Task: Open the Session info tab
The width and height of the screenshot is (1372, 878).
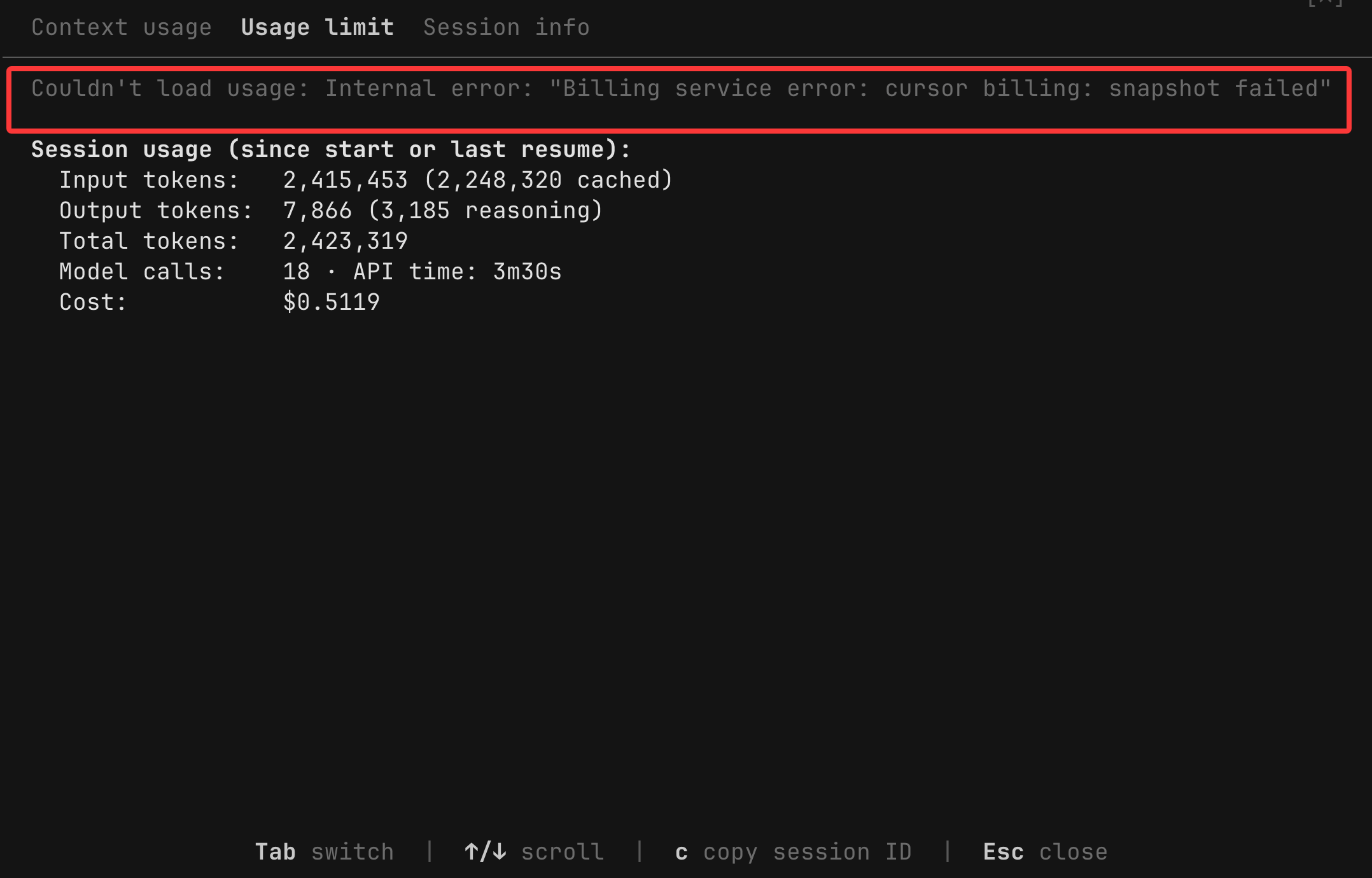Action: pos(507,27)
